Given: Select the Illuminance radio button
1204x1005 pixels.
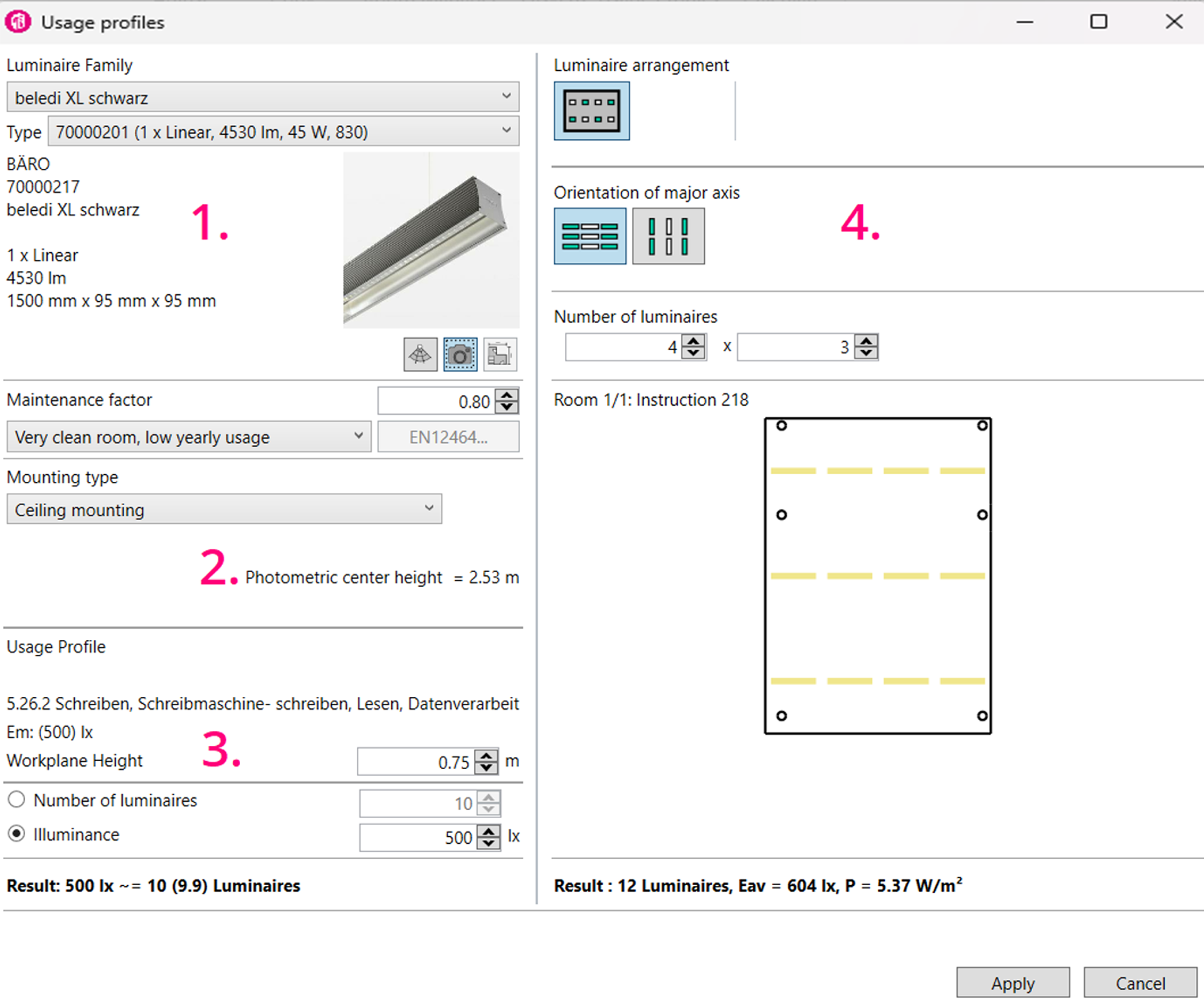Looking at the screenshot, I should click(x=16, y=834).
